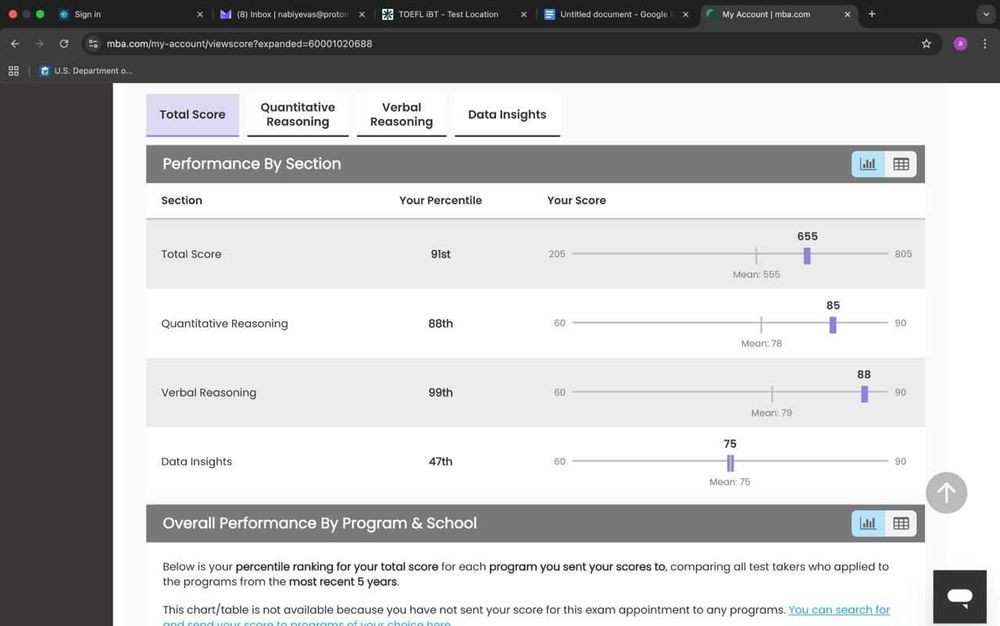This screenshot has height=626, width=1000.
Task: Click the '91st' percentile value
Action: tap(440, 254)
